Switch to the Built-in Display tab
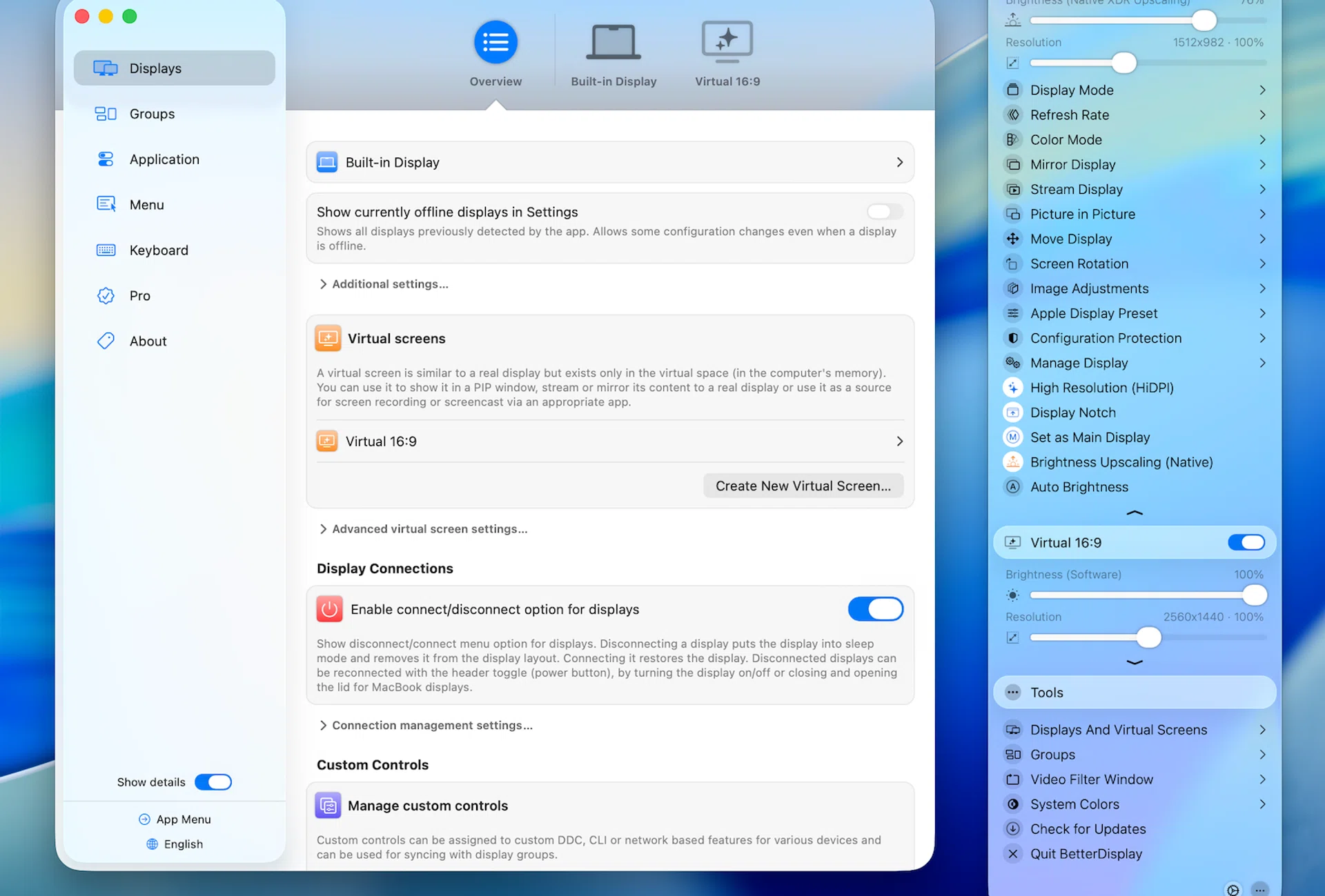 (614, 54)
